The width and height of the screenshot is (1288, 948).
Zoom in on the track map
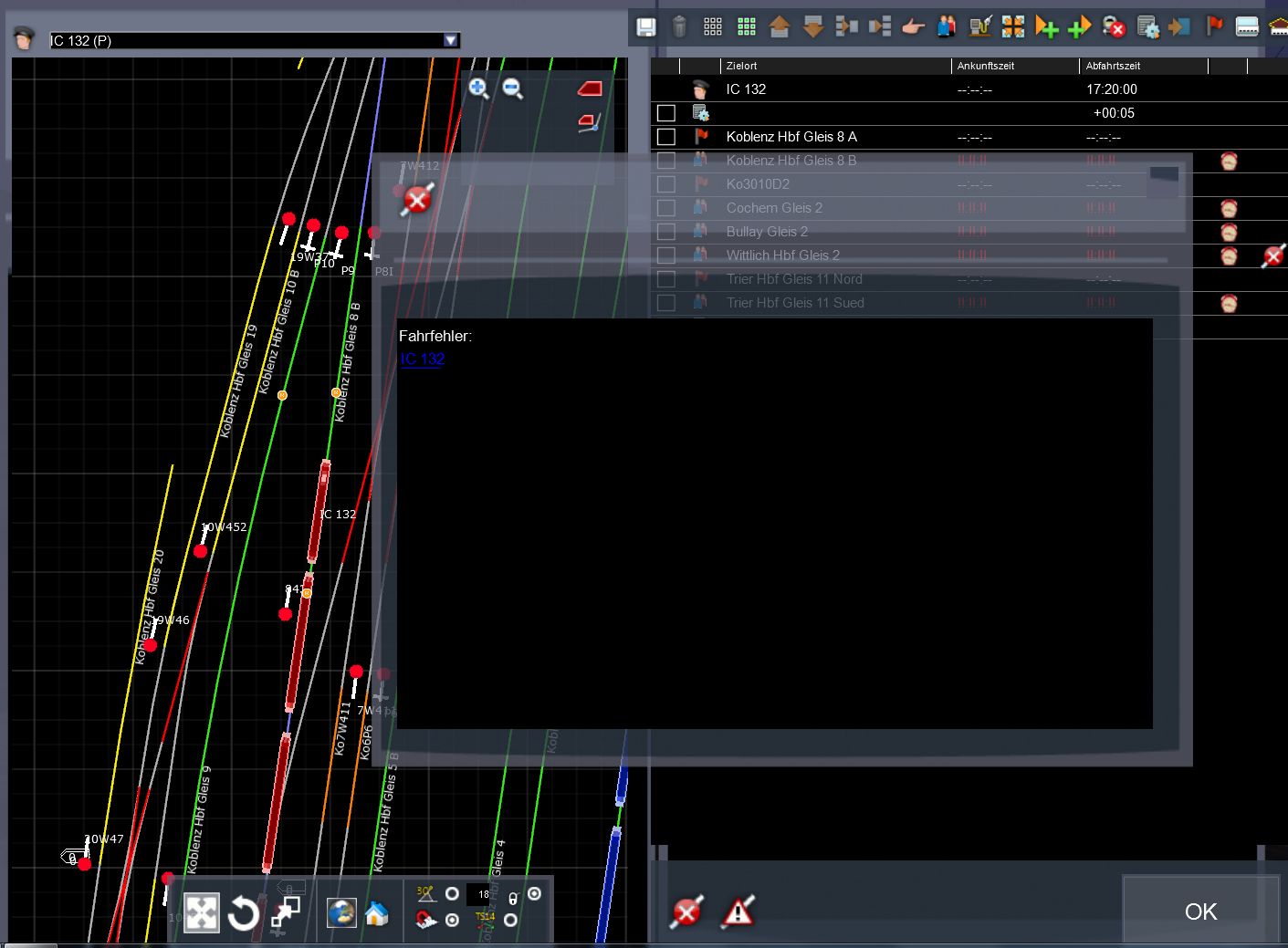[x=478, y=89]
